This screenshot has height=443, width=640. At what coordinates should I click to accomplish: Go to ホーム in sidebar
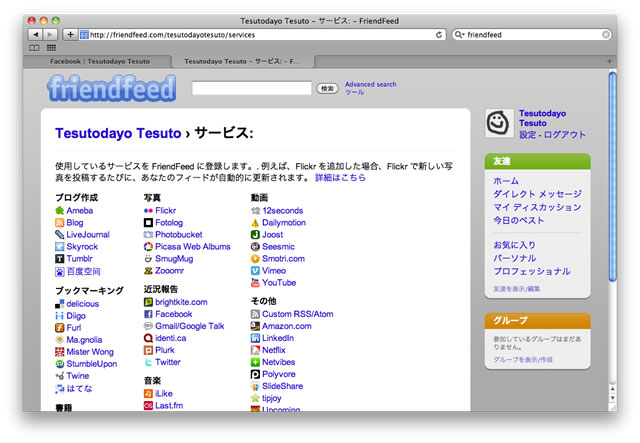[506, 180]
